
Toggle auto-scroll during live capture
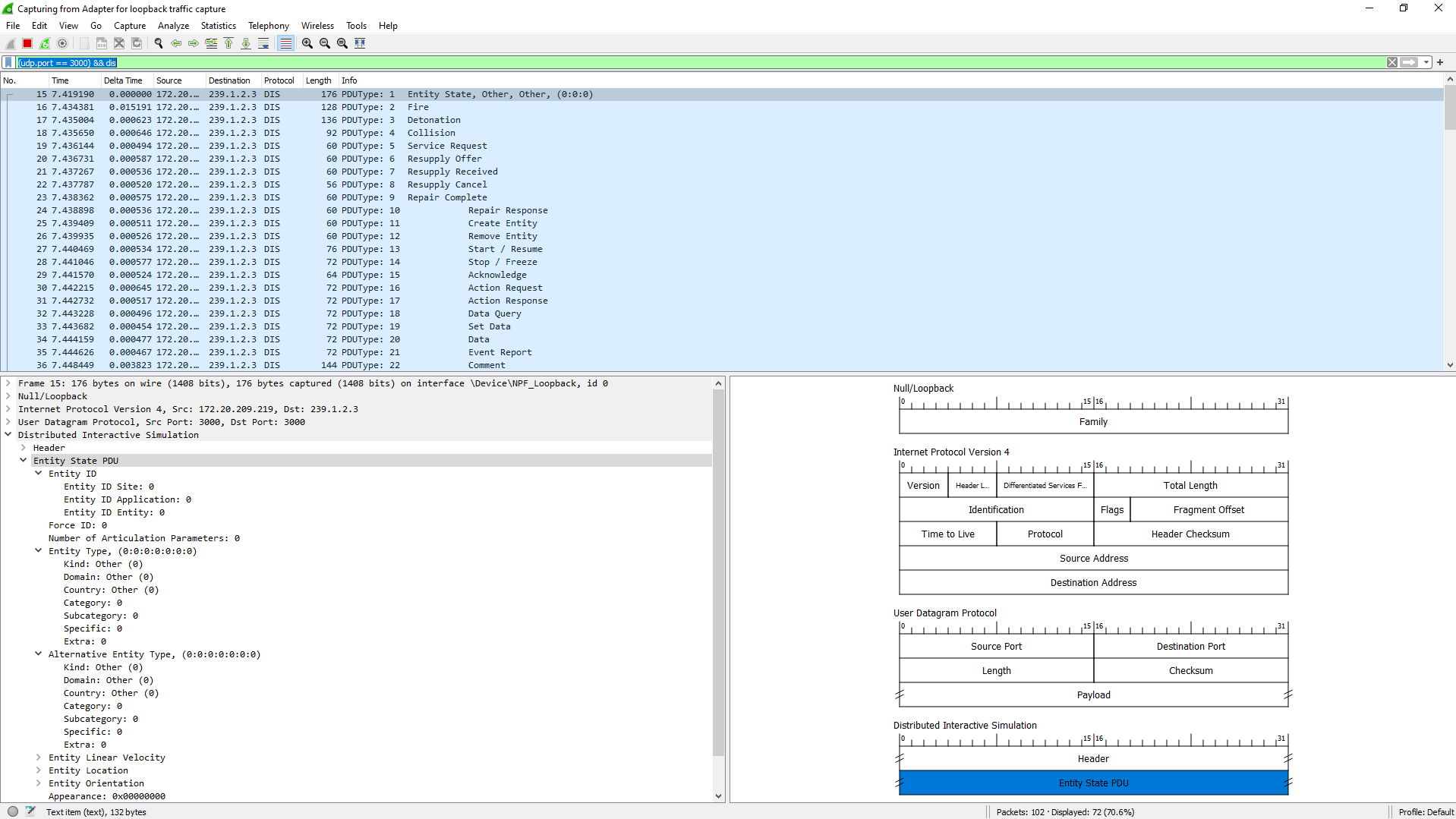[263, 43]
